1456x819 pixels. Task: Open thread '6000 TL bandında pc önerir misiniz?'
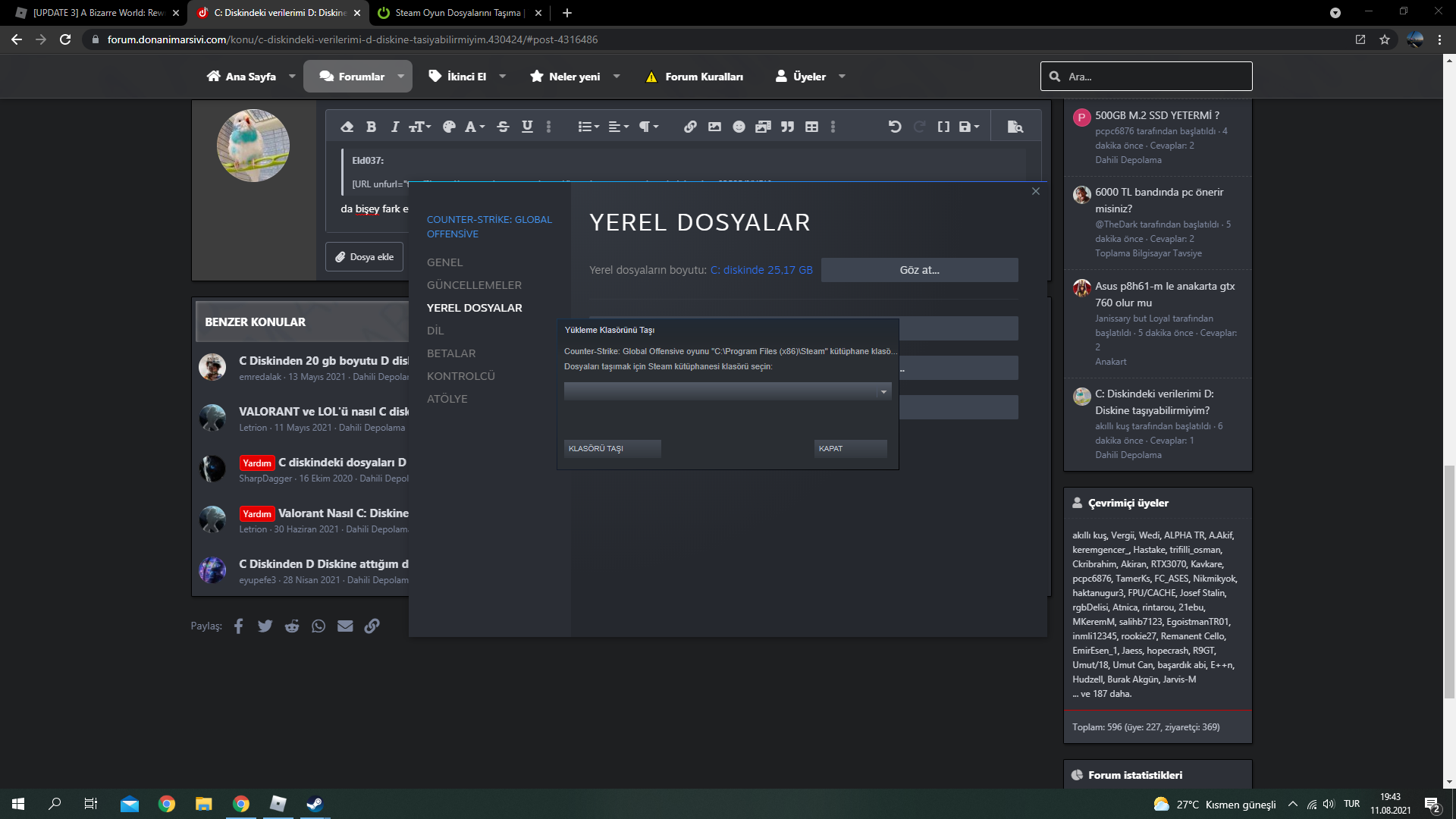1159,200
